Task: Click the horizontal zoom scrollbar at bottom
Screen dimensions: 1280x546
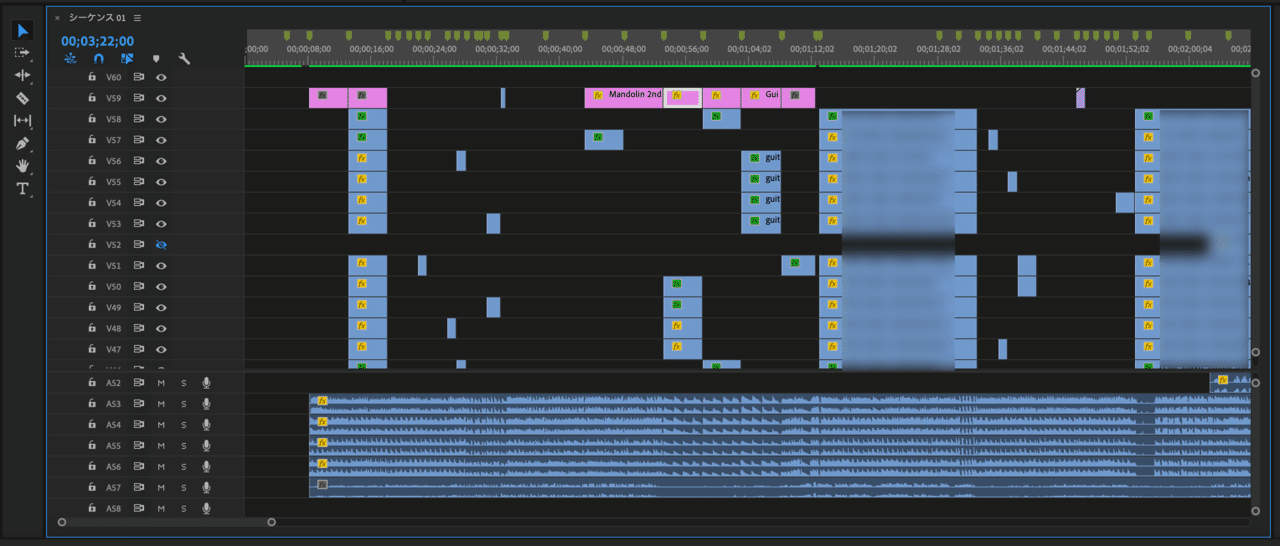Action: click(x=166, y=521)
